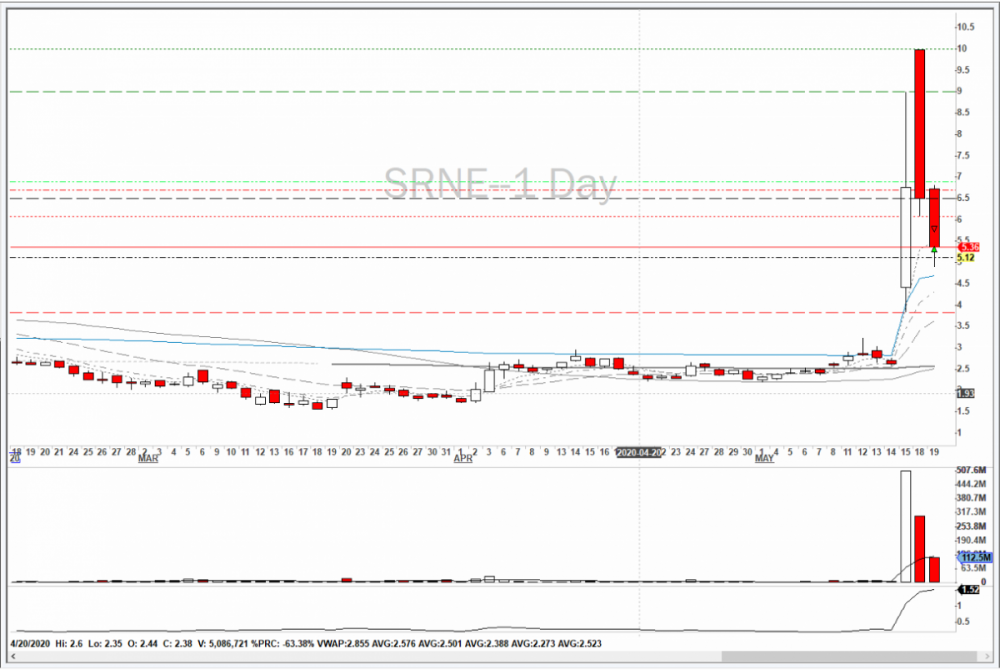Click the green up-arrow trade marker

pyautogui.click(x=933, y=249)
